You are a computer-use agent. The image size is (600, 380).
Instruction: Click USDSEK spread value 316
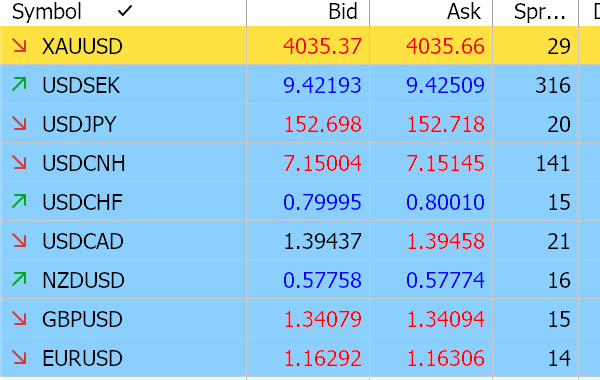click(553, 85)
